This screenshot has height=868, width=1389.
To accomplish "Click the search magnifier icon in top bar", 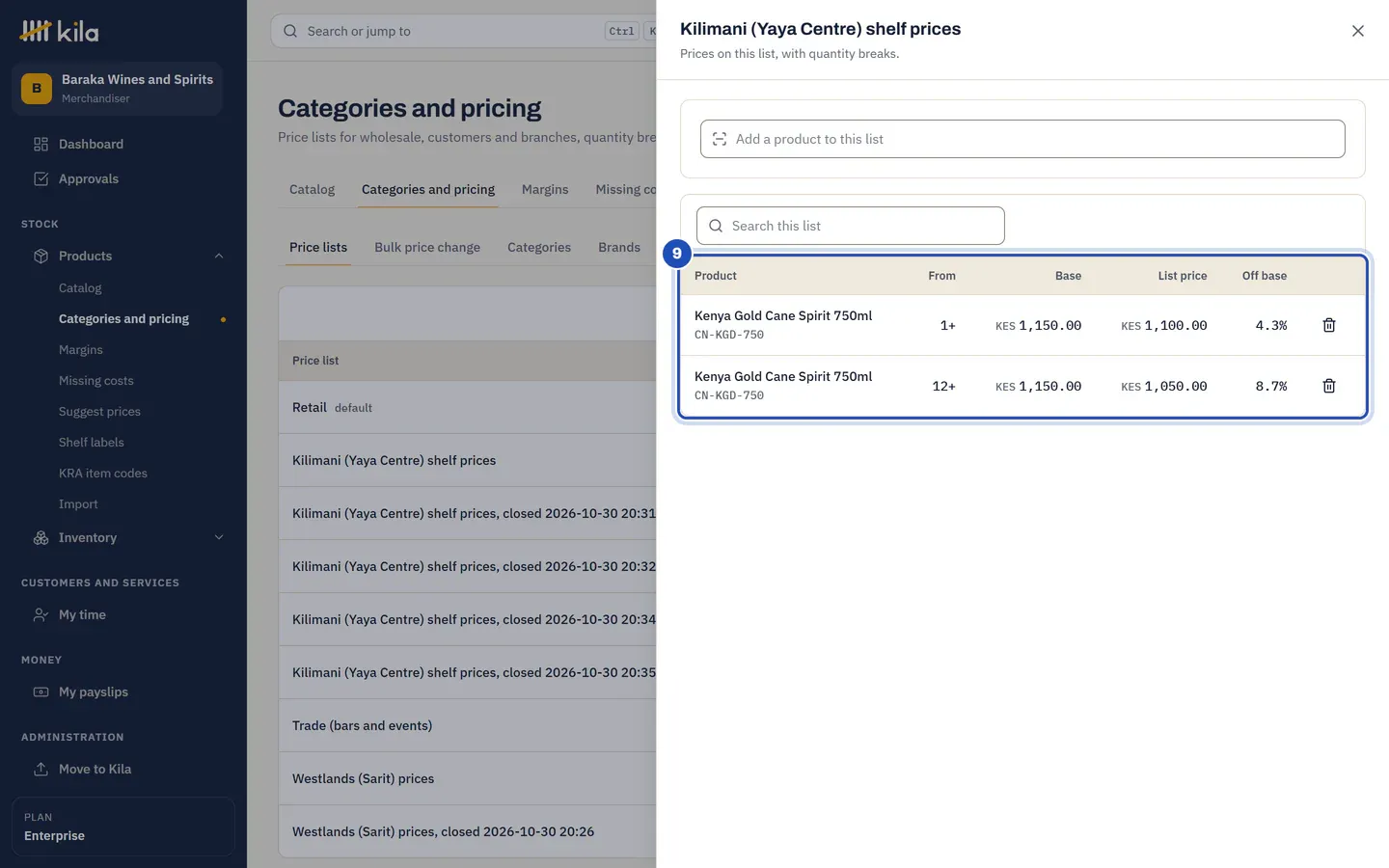I will point(290,31).
